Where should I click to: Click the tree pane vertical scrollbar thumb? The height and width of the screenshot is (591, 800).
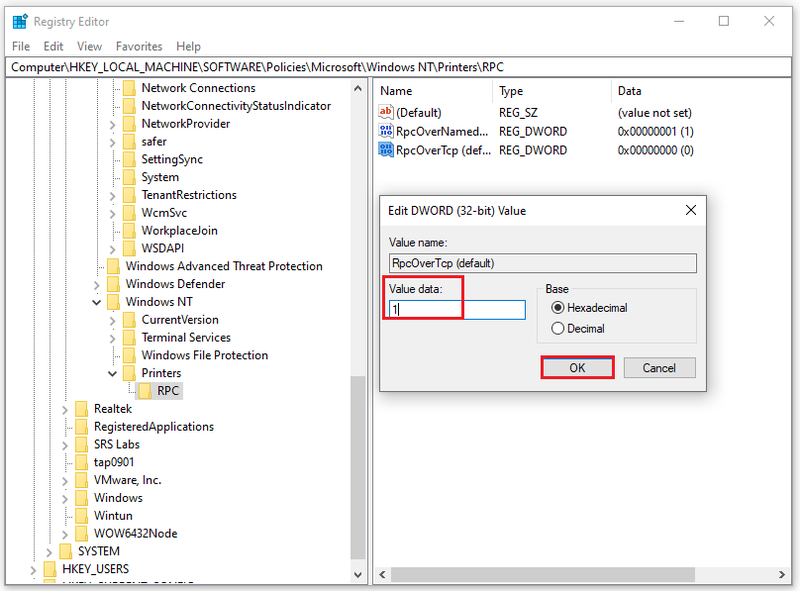click(x=358, y=467)
